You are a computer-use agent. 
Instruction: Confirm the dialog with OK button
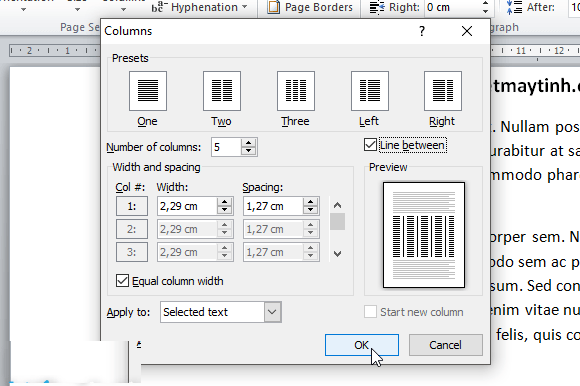[362, 345]
